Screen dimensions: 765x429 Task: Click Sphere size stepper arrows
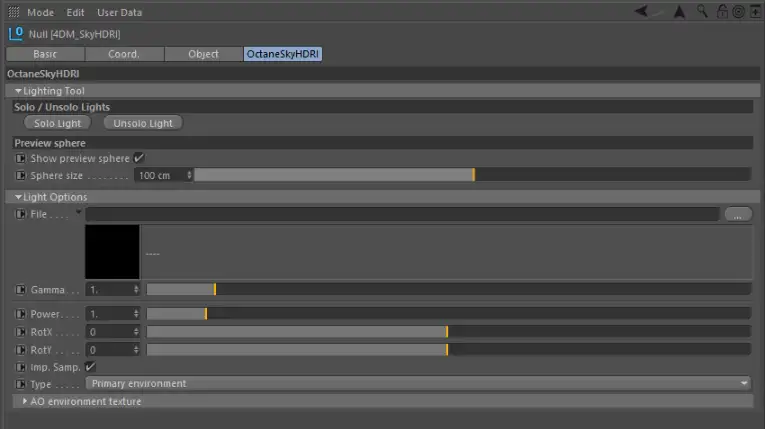click(189, 175)
